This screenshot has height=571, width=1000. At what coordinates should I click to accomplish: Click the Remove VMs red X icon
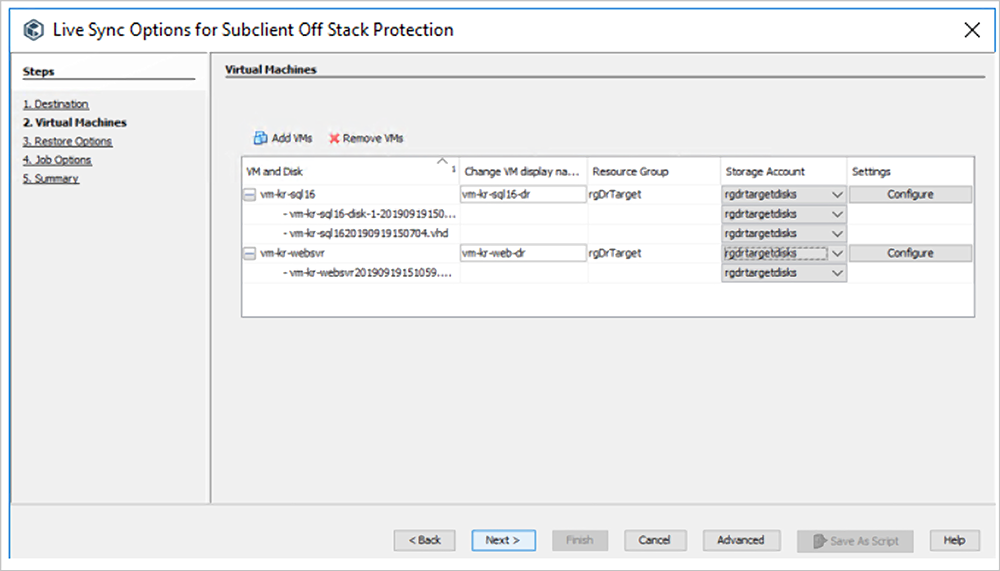334,138
